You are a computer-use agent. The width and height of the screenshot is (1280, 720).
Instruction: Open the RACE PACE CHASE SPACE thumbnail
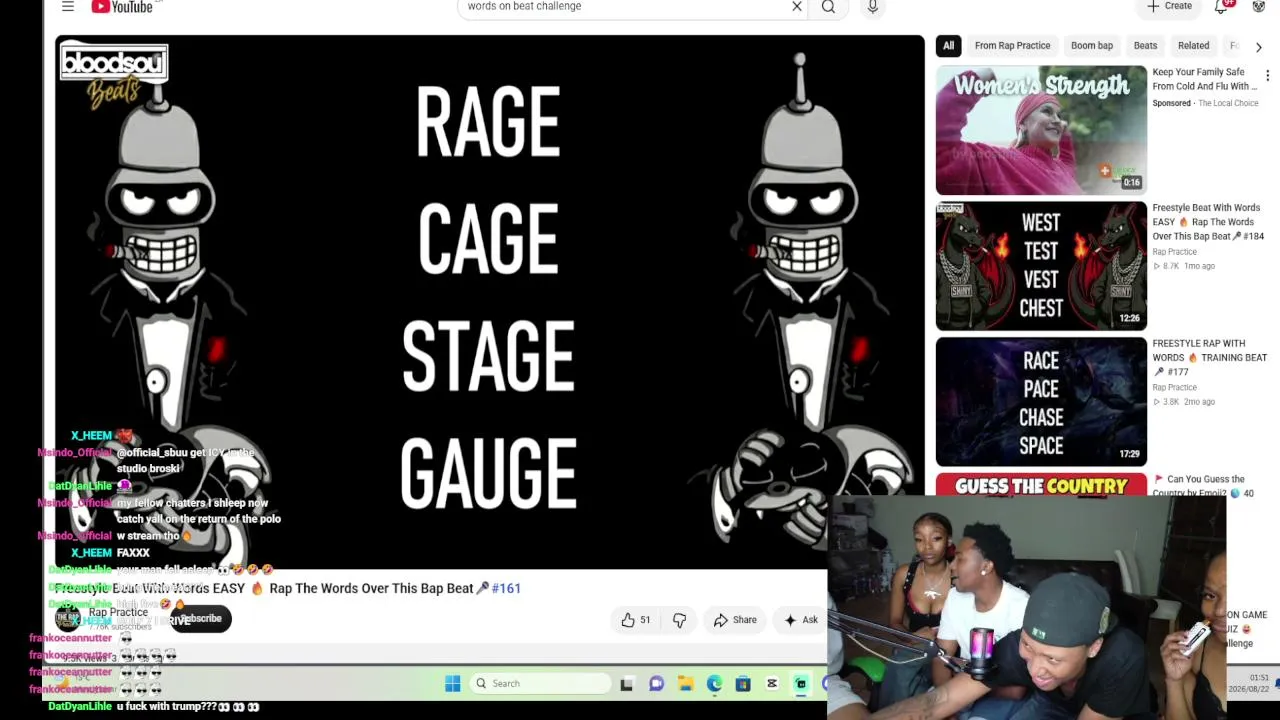pyautogui.click(x=1041, y=402)
